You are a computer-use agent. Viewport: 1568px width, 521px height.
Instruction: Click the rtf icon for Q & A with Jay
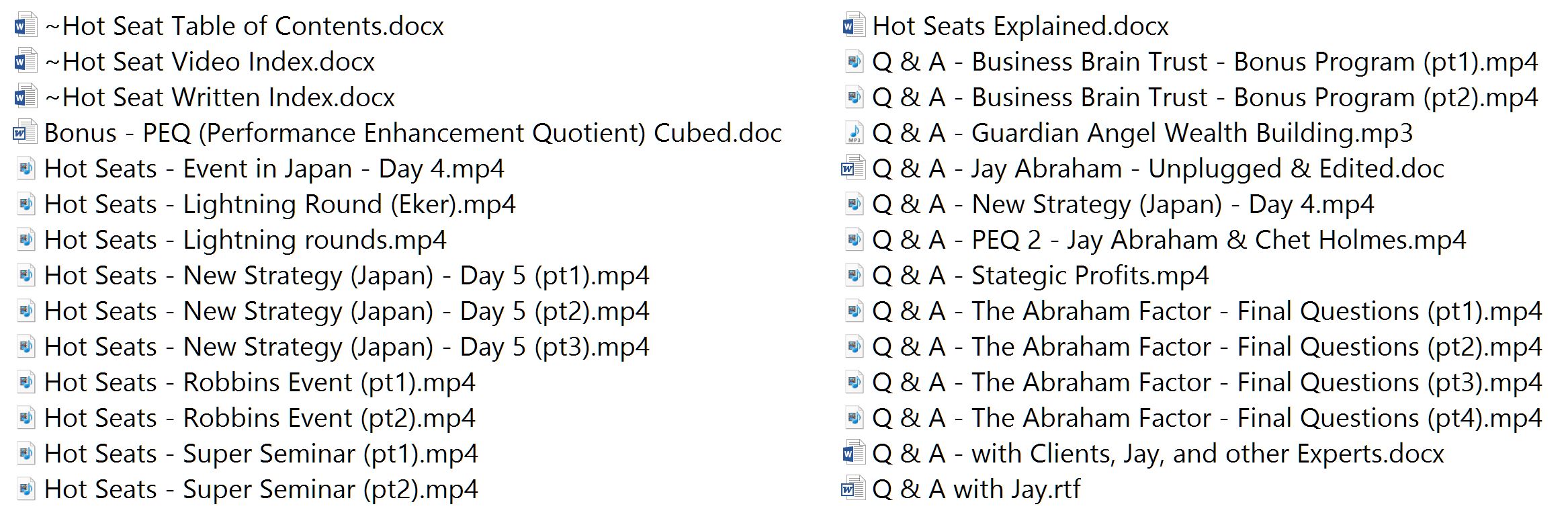pyautogui.click(x=854, y=489)
